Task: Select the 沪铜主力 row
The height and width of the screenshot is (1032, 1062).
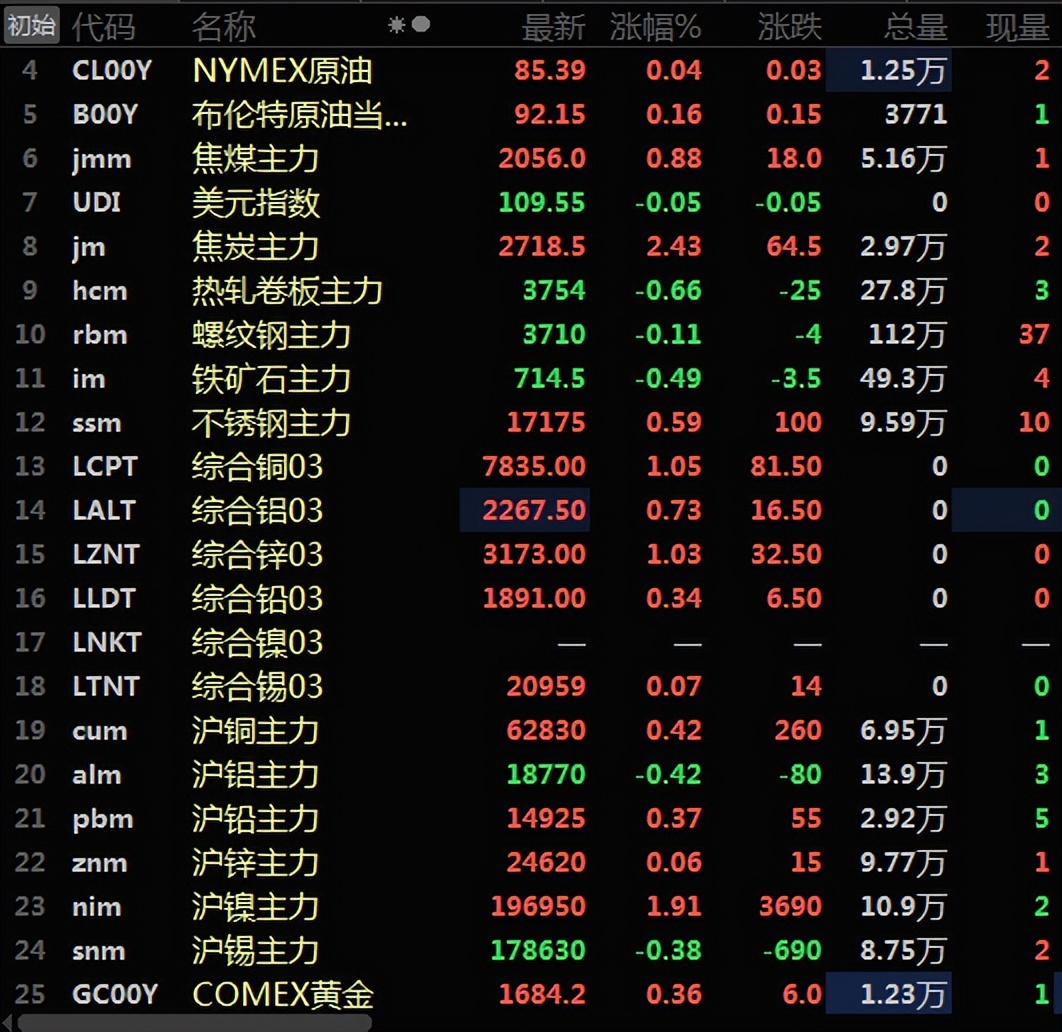Action: pyautogui.click(x=531, y=730)
